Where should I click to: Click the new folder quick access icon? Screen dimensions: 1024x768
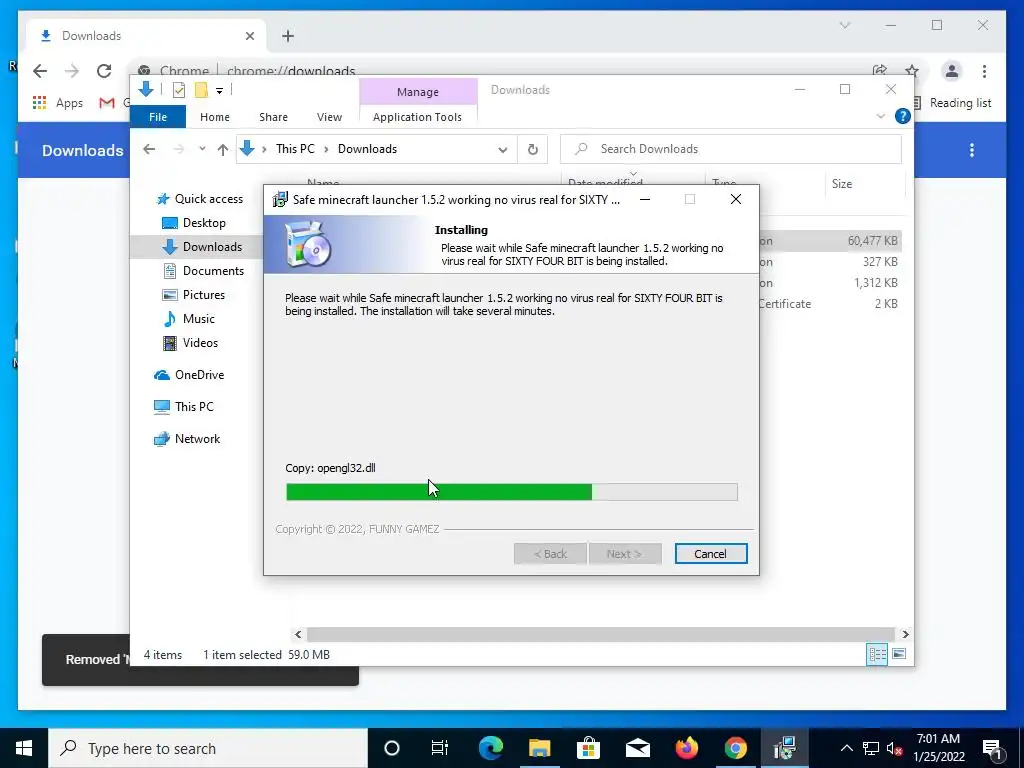click(x=201, y=90)
